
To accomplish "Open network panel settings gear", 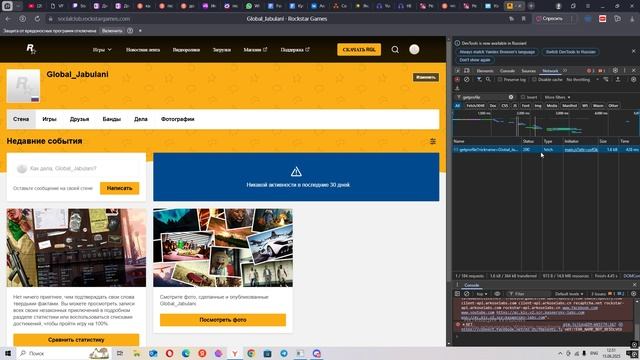I will (633, 80).
